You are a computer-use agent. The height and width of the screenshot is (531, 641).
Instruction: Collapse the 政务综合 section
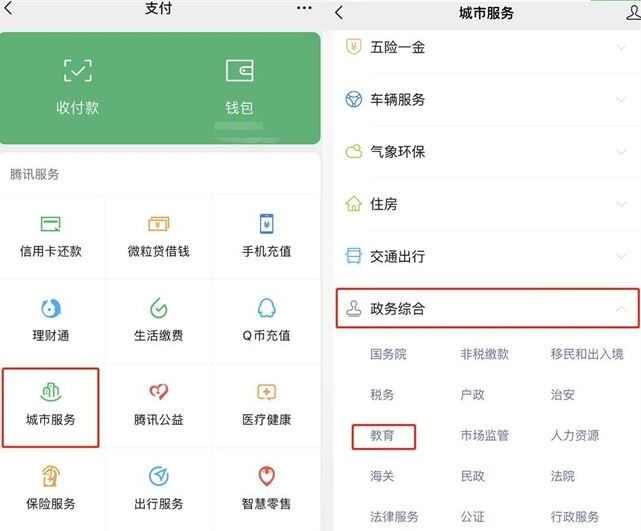pos(487,309)
